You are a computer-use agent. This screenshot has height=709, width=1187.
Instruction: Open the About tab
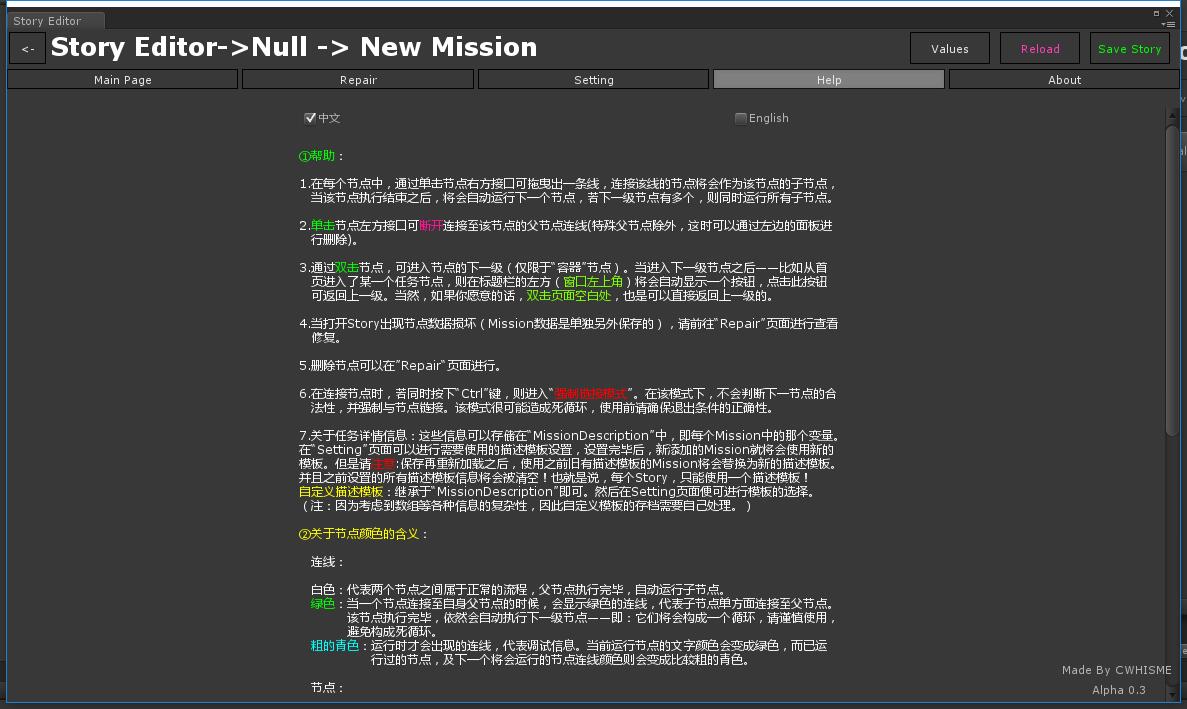(x=1064, y=79)
